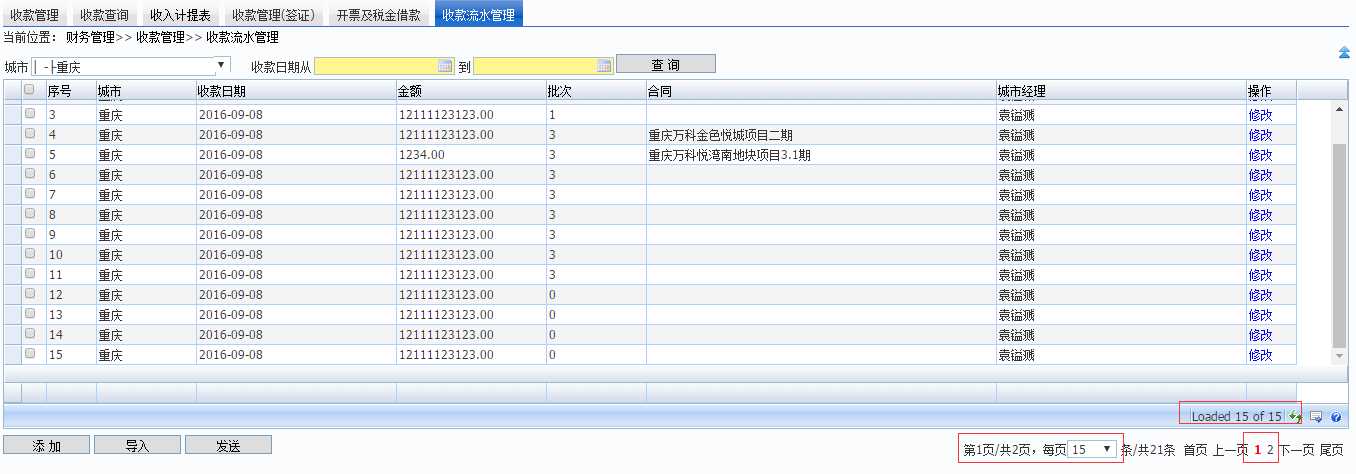Click 修改 link for row 15

point(1260,355)
